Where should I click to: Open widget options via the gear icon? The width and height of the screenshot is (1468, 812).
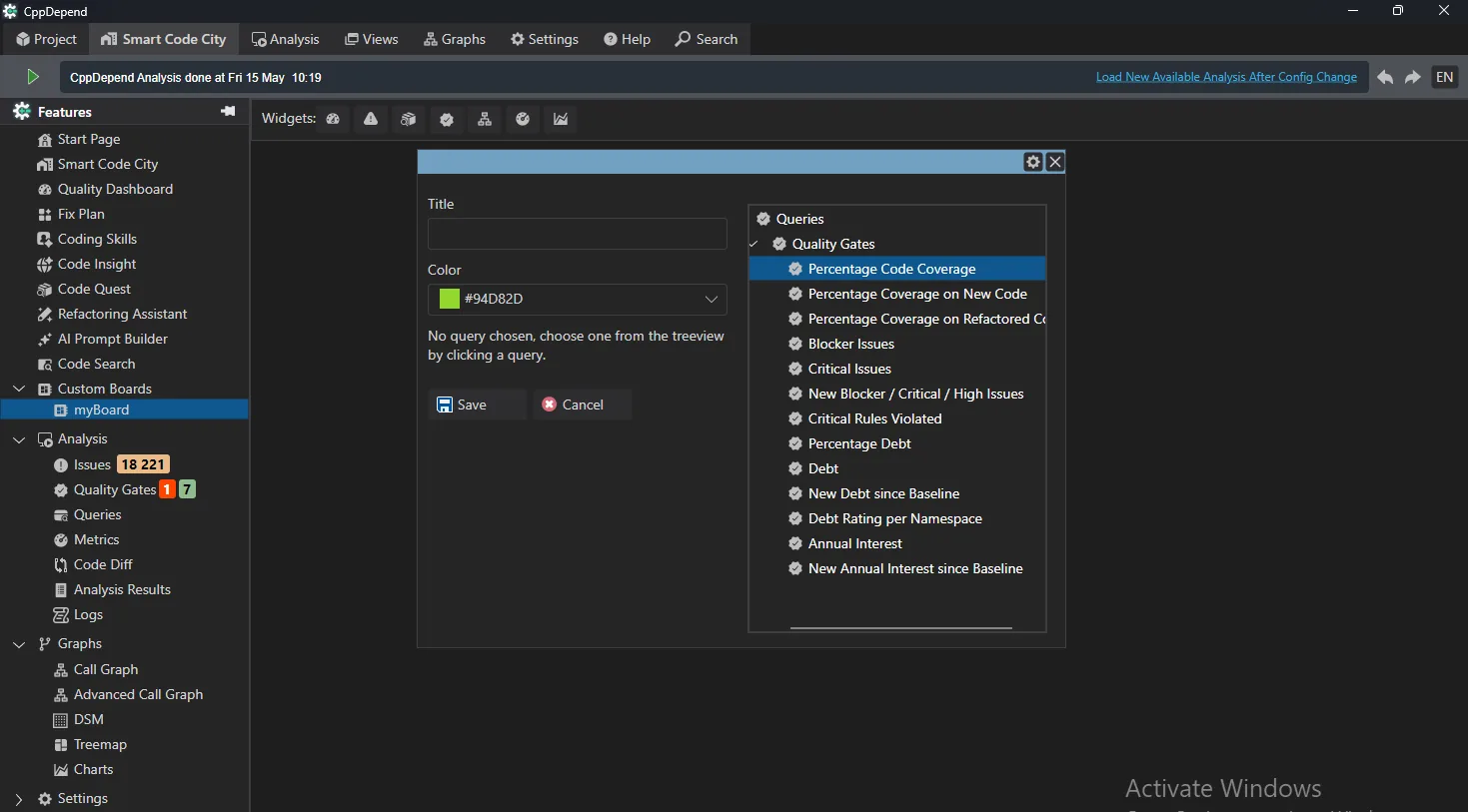click(x=1033, y=162)
